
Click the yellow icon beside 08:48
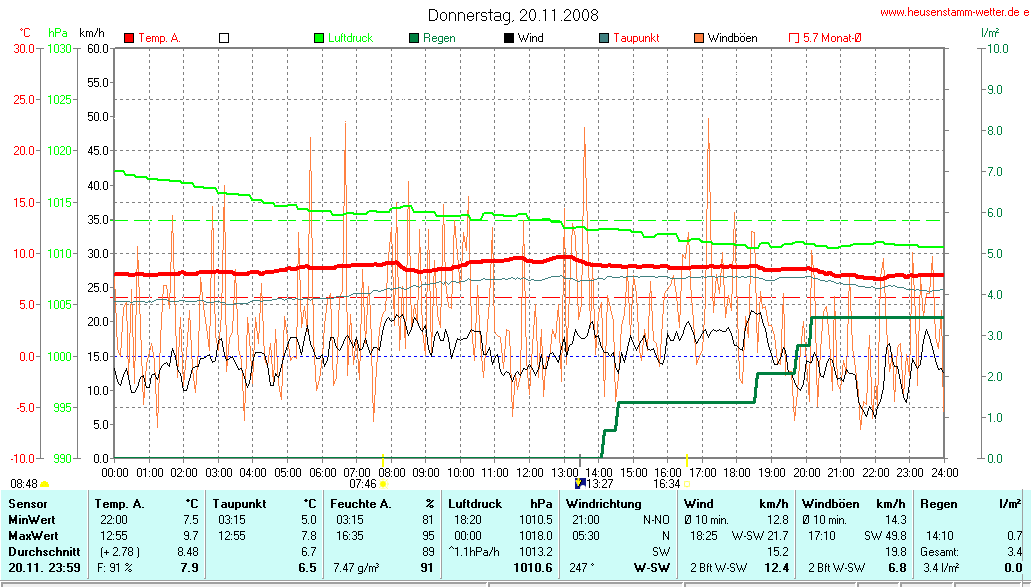44,484
